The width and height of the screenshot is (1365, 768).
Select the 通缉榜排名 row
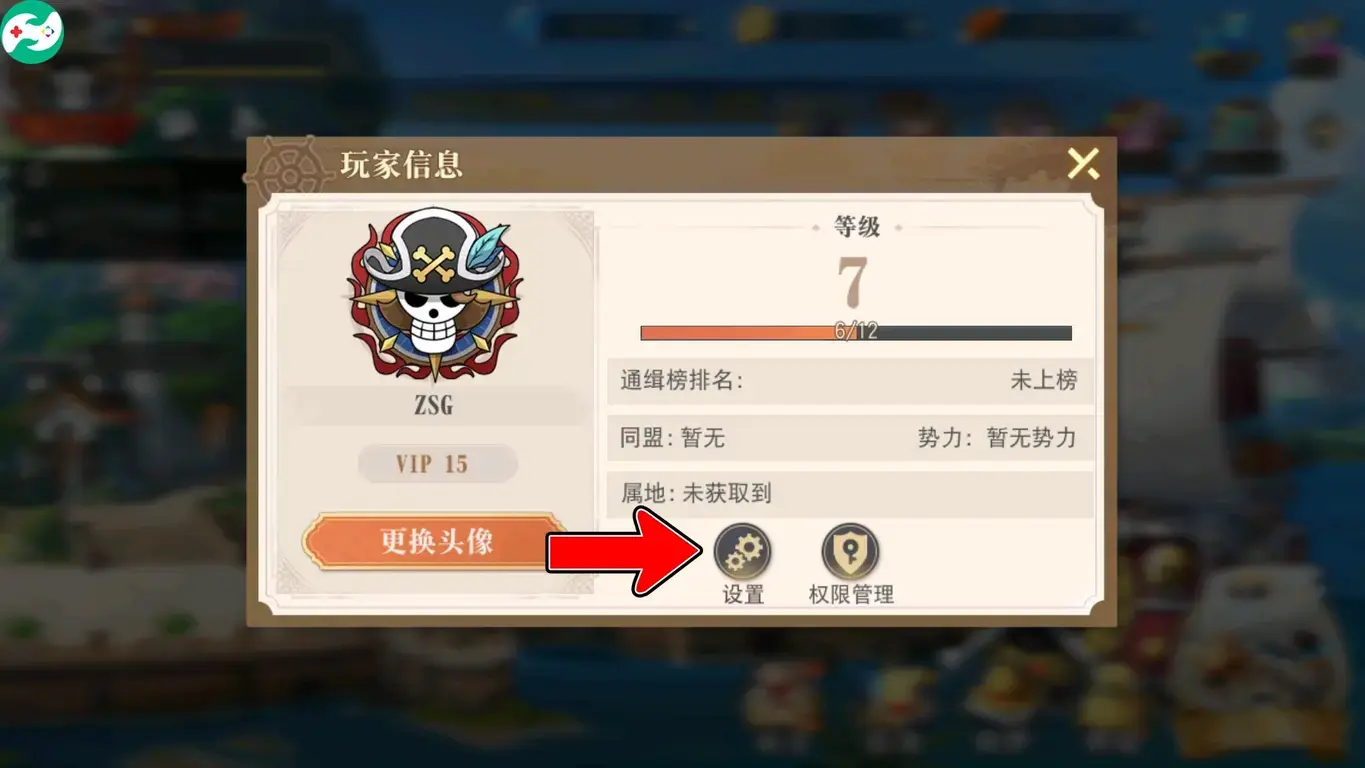pos(850,381)
